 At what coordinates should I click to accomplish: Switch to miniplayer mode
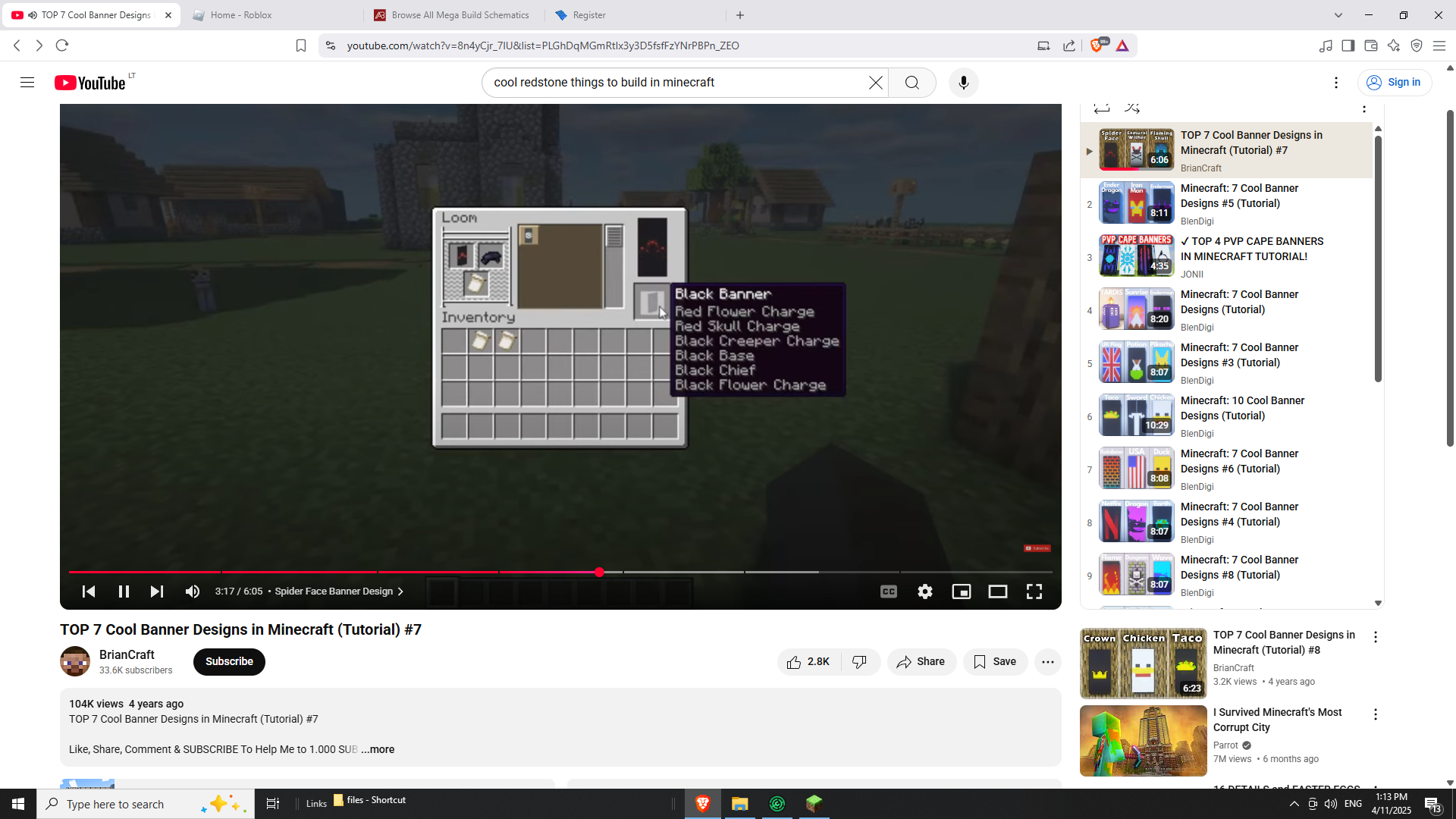coord(961,591)
